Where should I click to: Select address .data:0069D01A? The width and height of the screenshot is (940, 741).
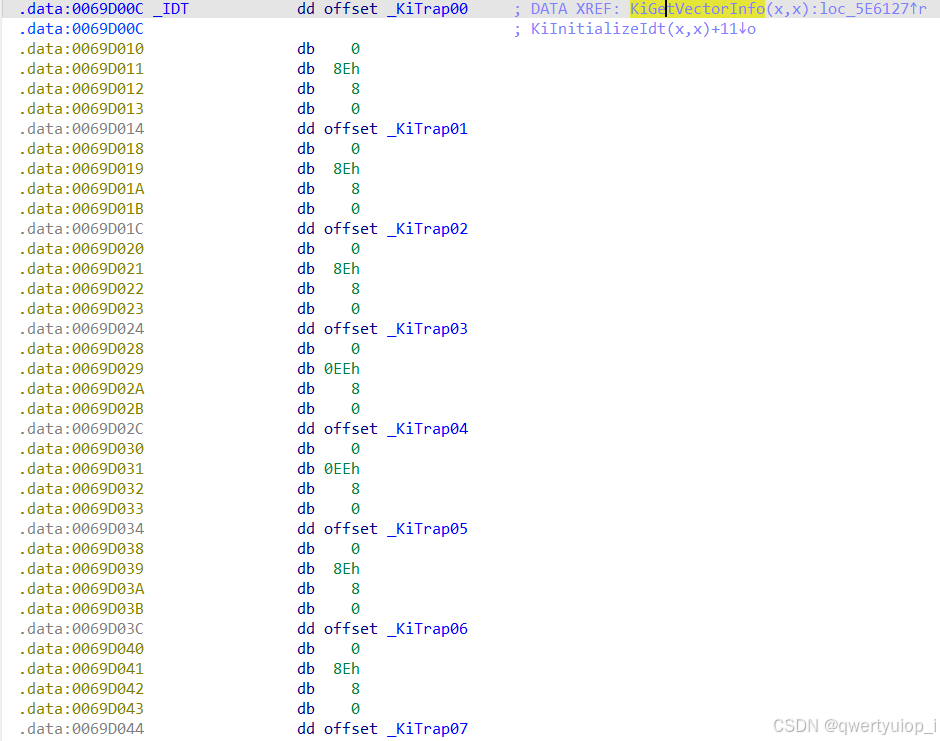(x=82, y=189)
